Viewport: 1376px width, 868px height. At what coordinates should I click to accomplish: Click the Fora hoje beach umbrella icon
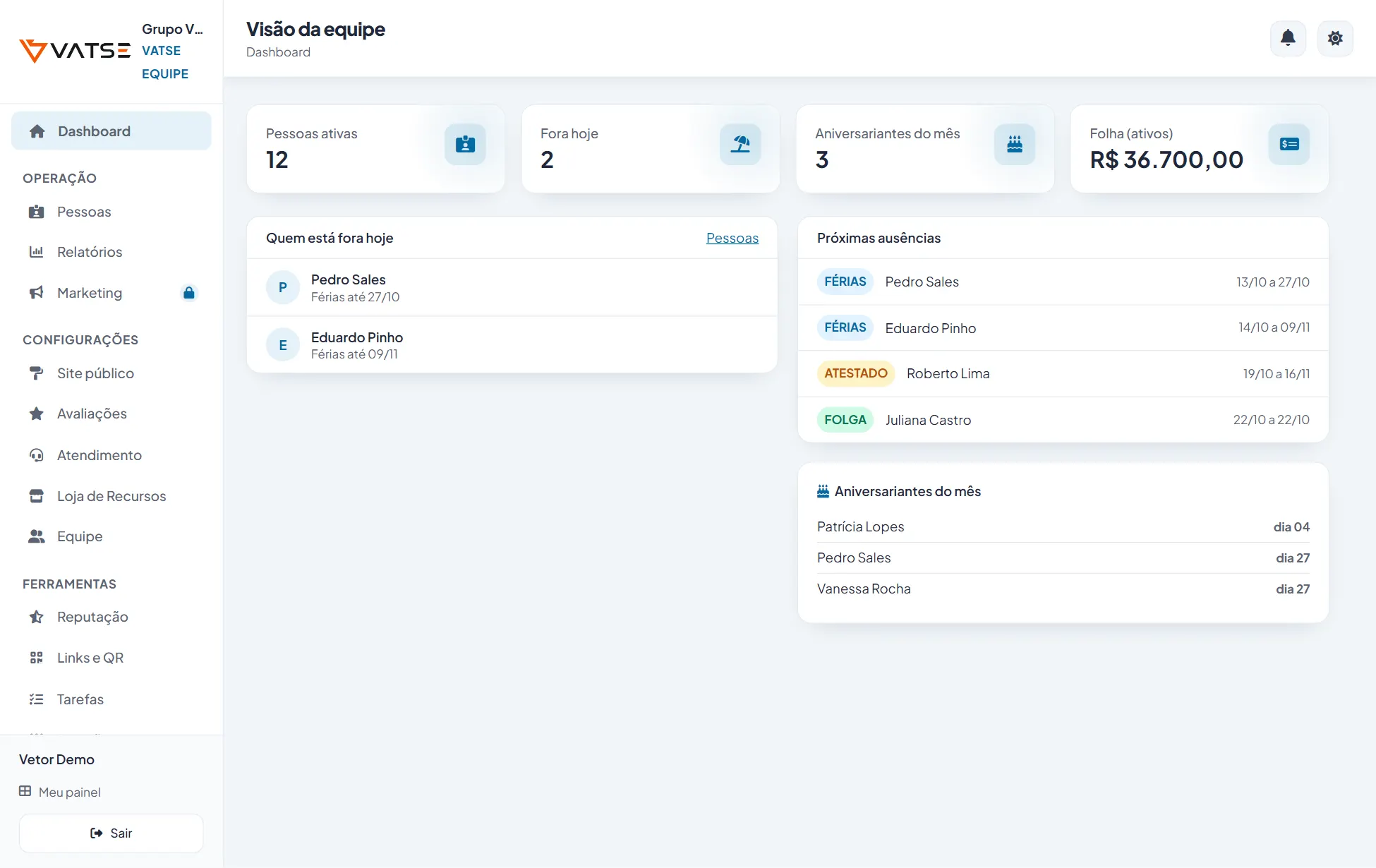740,145
